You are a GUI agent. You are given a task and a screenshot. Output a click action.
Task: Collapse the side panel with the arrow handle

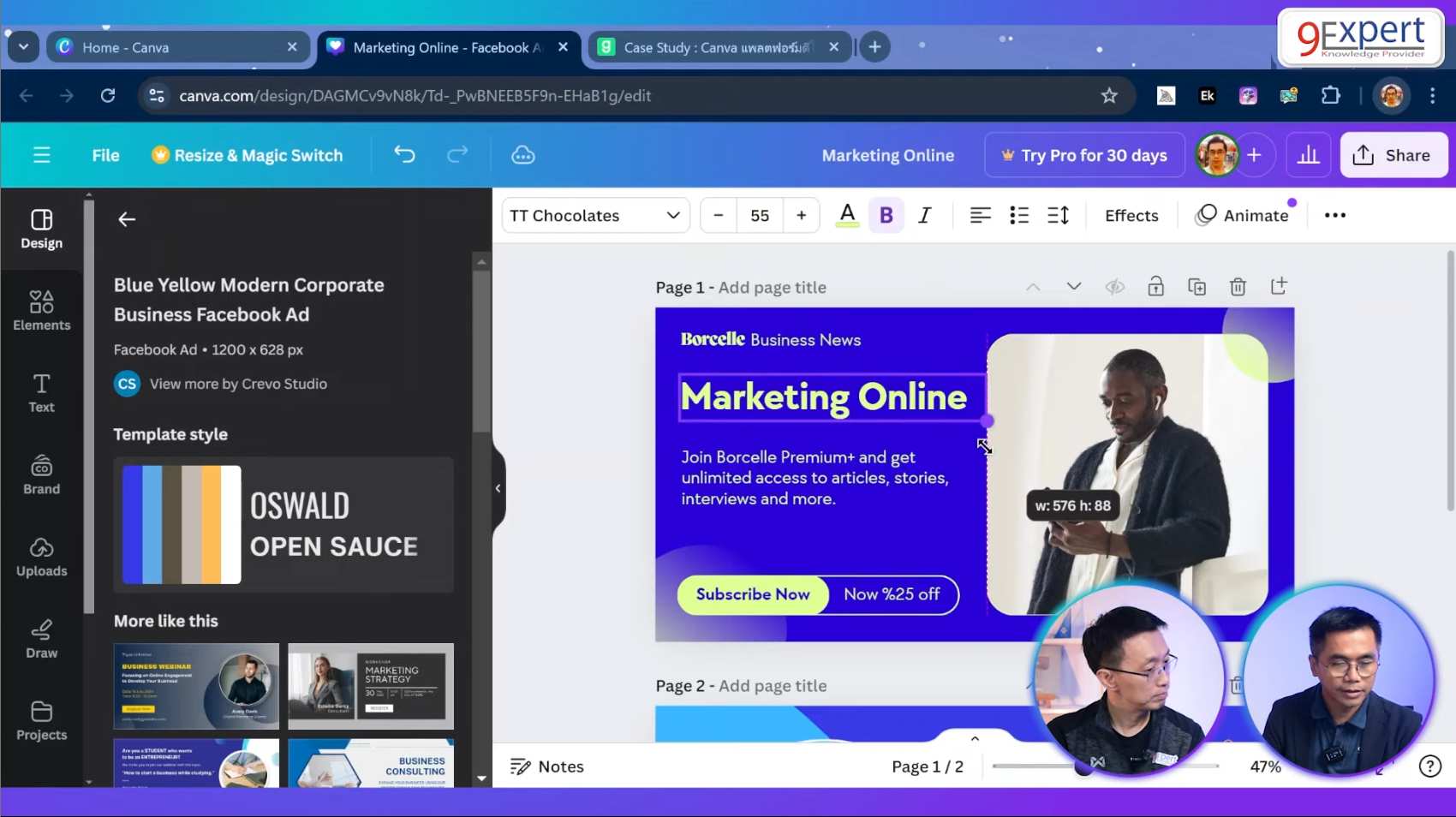pos(498,488)
